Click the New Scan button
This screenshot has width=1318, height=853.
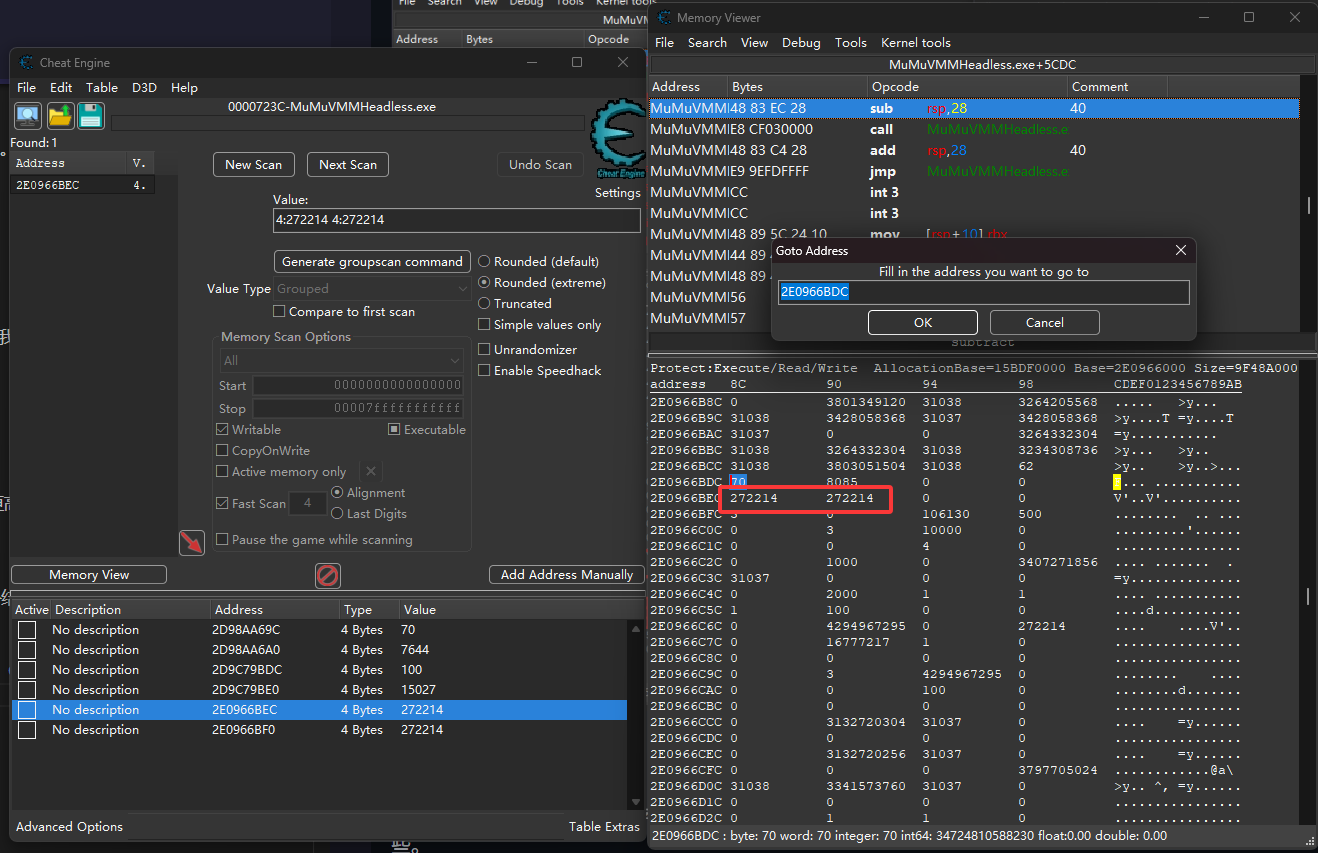254,165
